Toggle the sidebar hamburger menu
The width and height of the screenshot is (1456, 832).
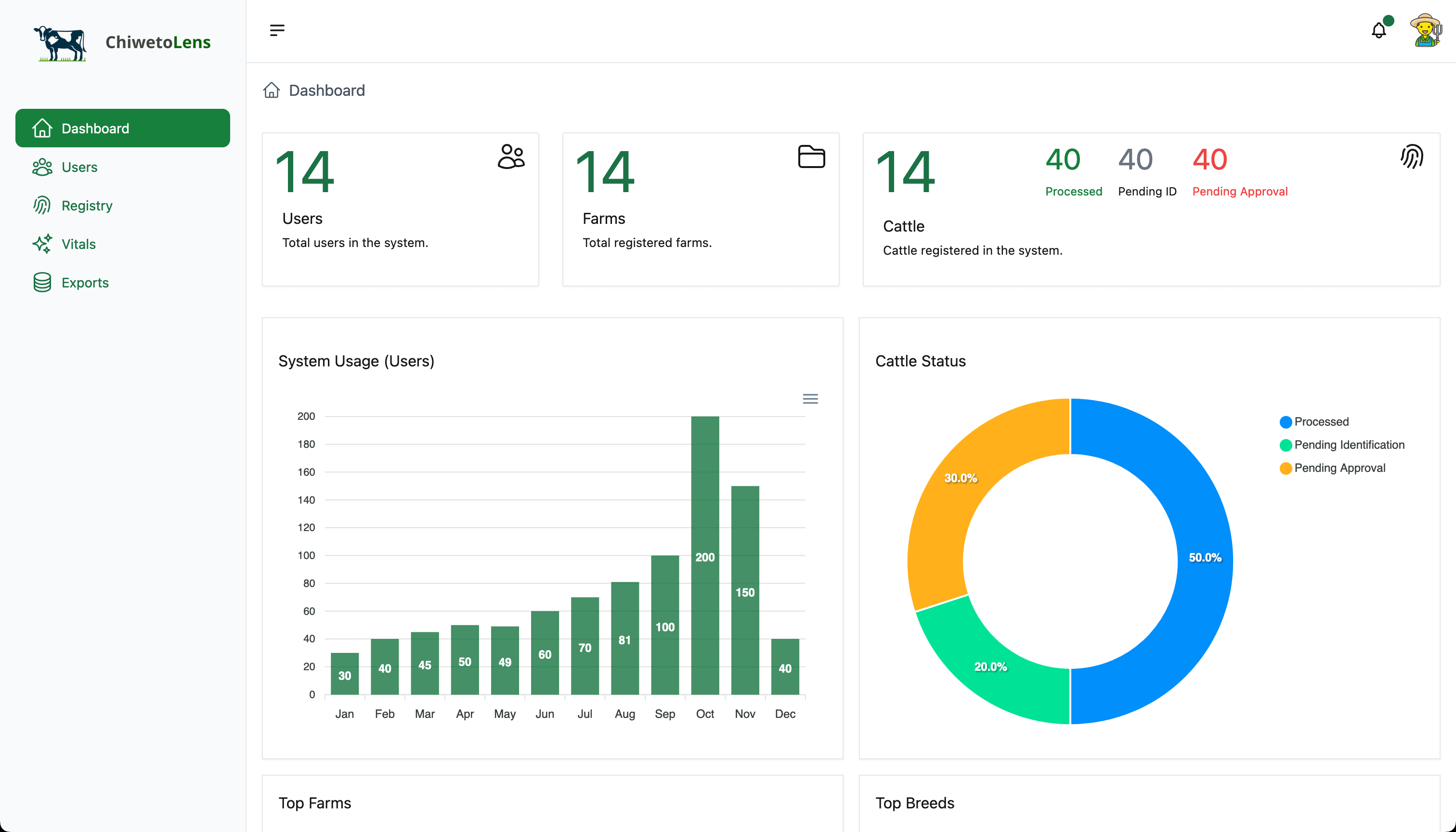(x=277, y=30)
